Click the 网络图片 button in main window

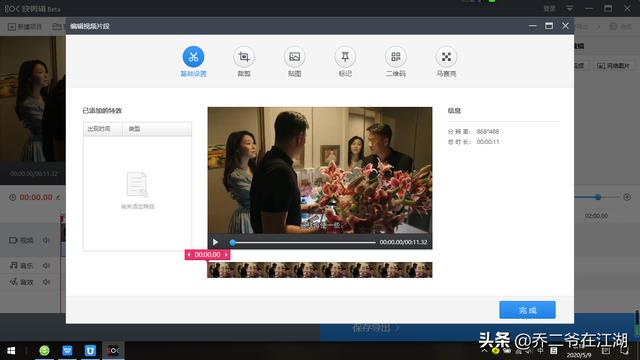click(613, 66)
